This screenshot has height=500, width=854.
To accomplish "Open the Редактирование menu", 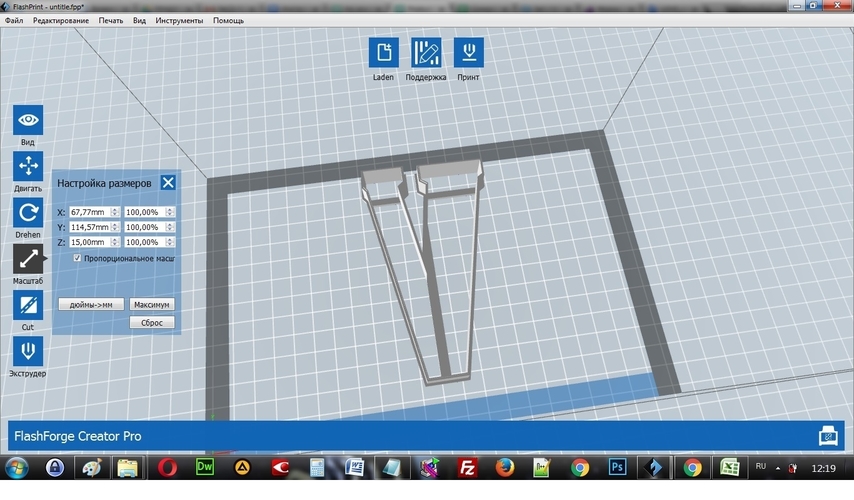I will [x=61, y=20].
